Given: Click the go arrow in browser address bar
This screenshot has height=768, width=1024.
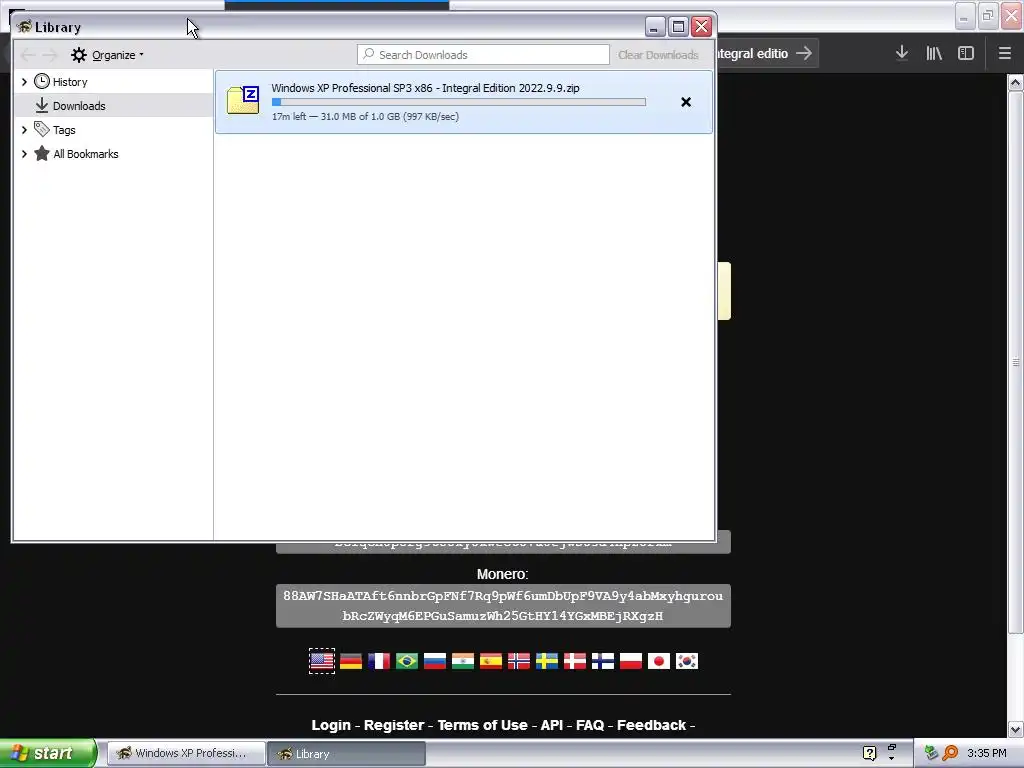Looking at the screenshot, I should (x=804, y=53).
